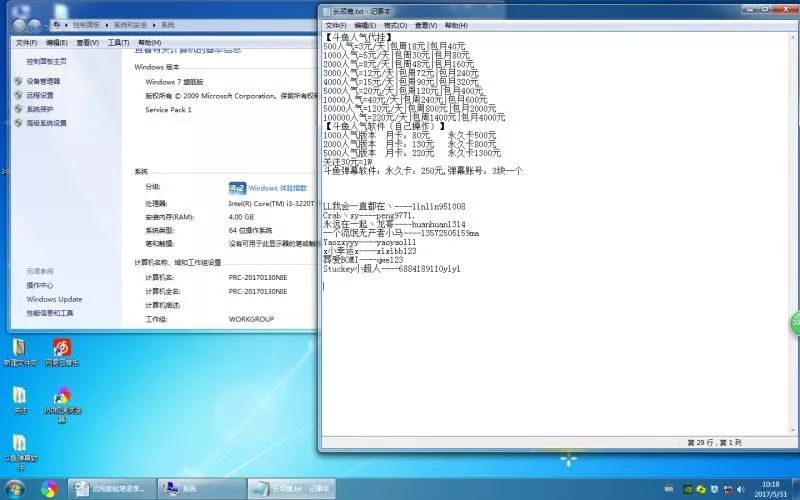Click Notepad scrollbar up arrow

[794, 37]
